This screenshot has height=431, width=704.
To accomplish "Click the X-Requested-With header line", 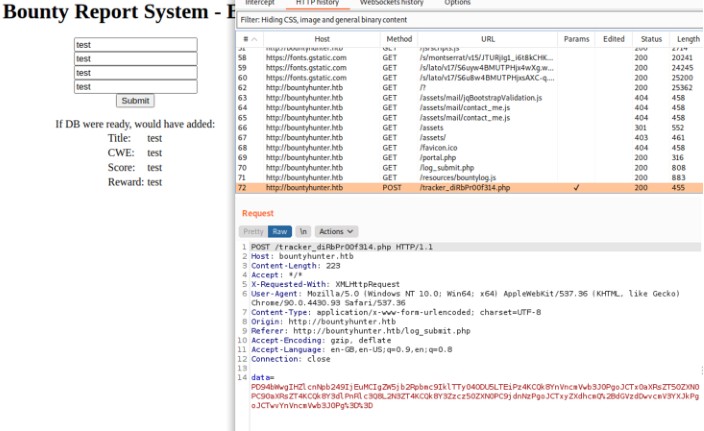I will (325, 284).
